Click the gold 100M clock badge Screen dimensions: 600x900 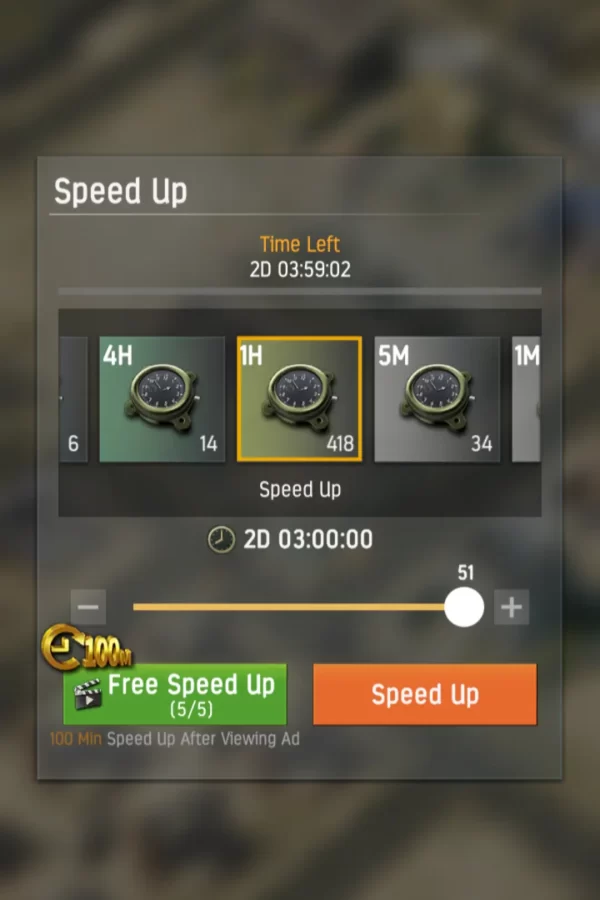point(86,649)
